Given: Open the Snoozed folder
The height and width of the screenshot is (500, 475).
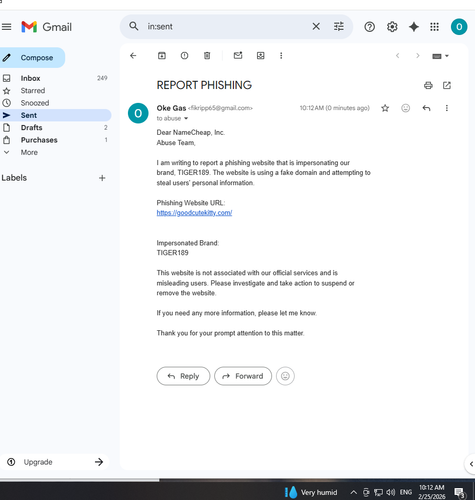Looking at the screenshot, I should 55,103.
